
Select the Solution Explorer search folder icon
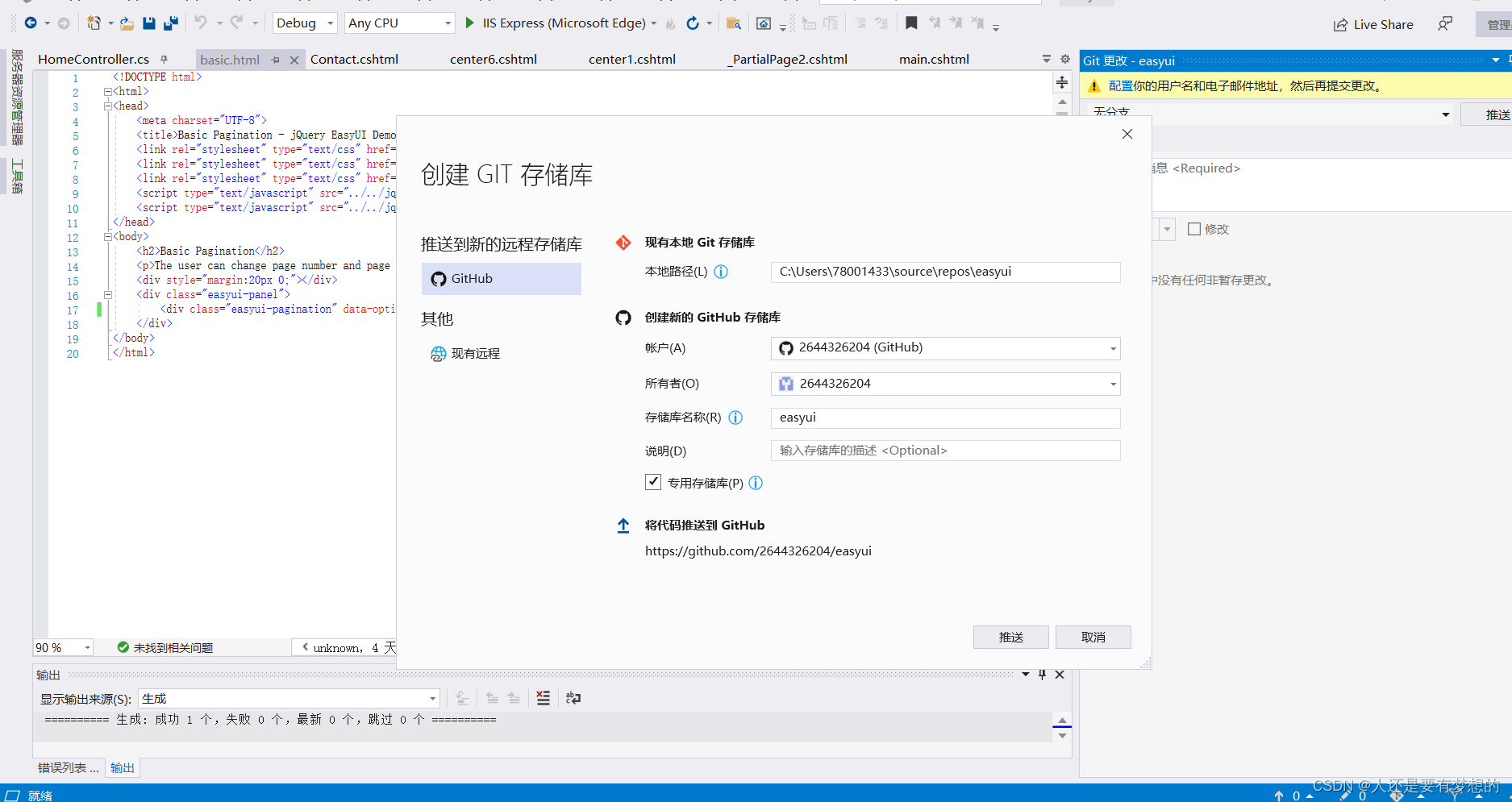coord(734,23)
